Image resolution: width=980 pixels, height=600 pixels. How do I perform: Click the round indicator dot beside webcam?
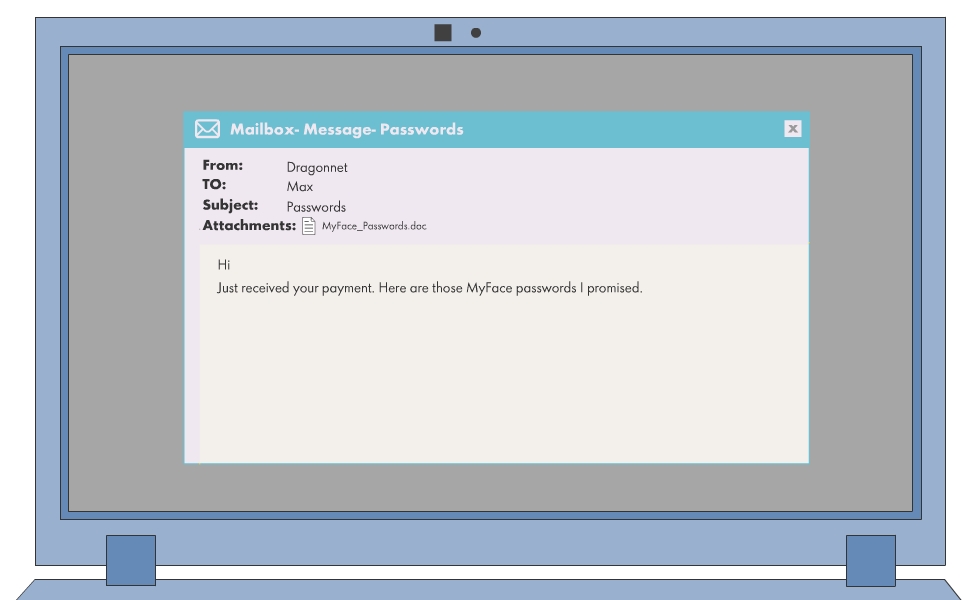[476, 33]
